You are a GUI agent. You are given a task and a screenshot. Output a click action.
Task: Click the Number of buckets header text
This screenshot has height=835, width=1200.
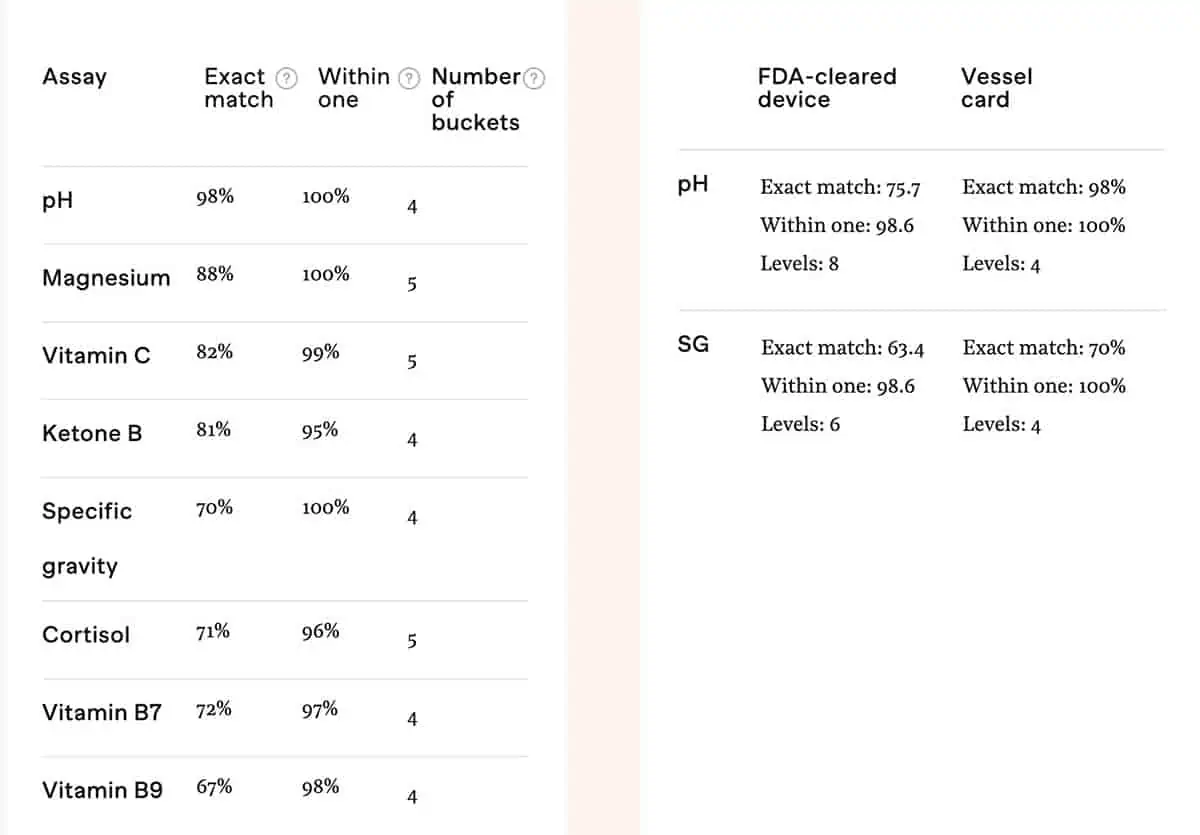pos(476,99)
